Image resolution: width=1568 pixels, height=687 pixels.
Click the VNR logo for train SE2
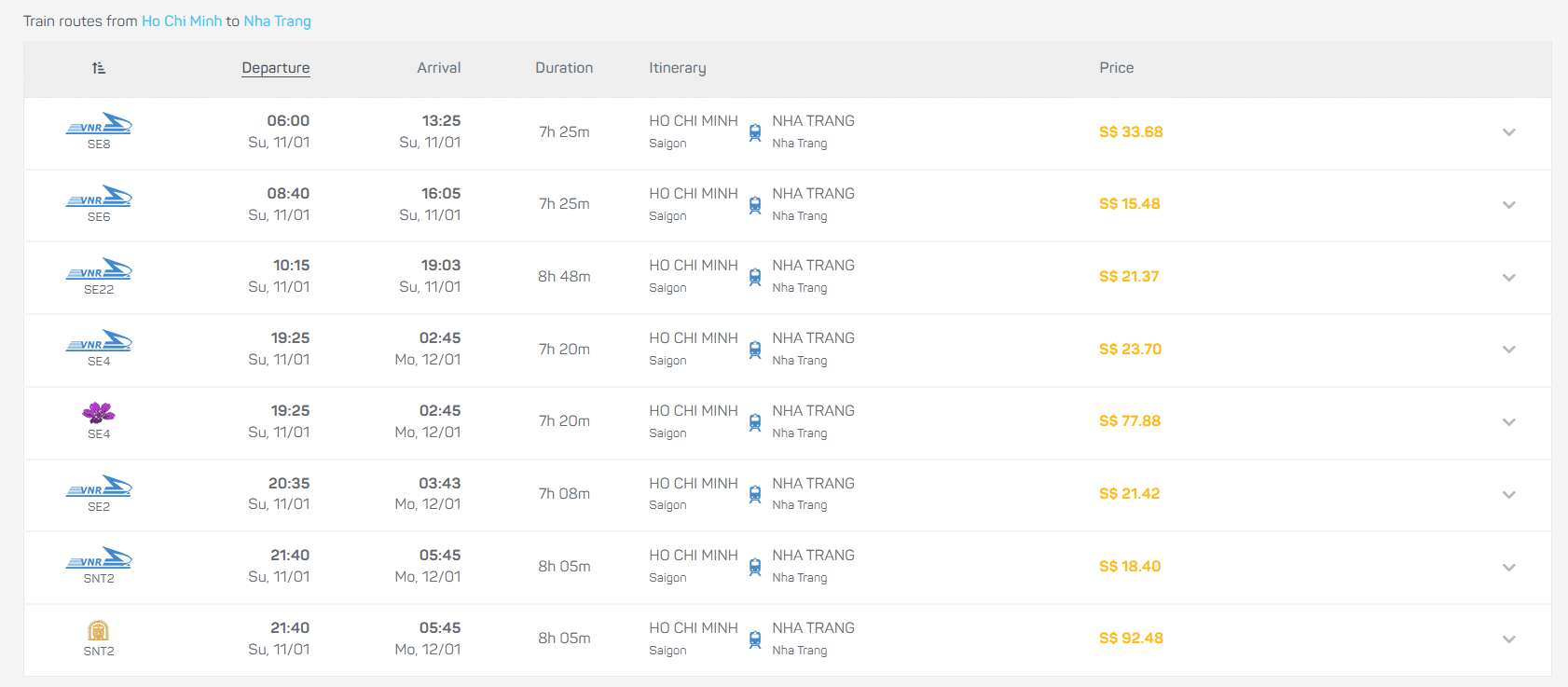click(x=99, y=487)
